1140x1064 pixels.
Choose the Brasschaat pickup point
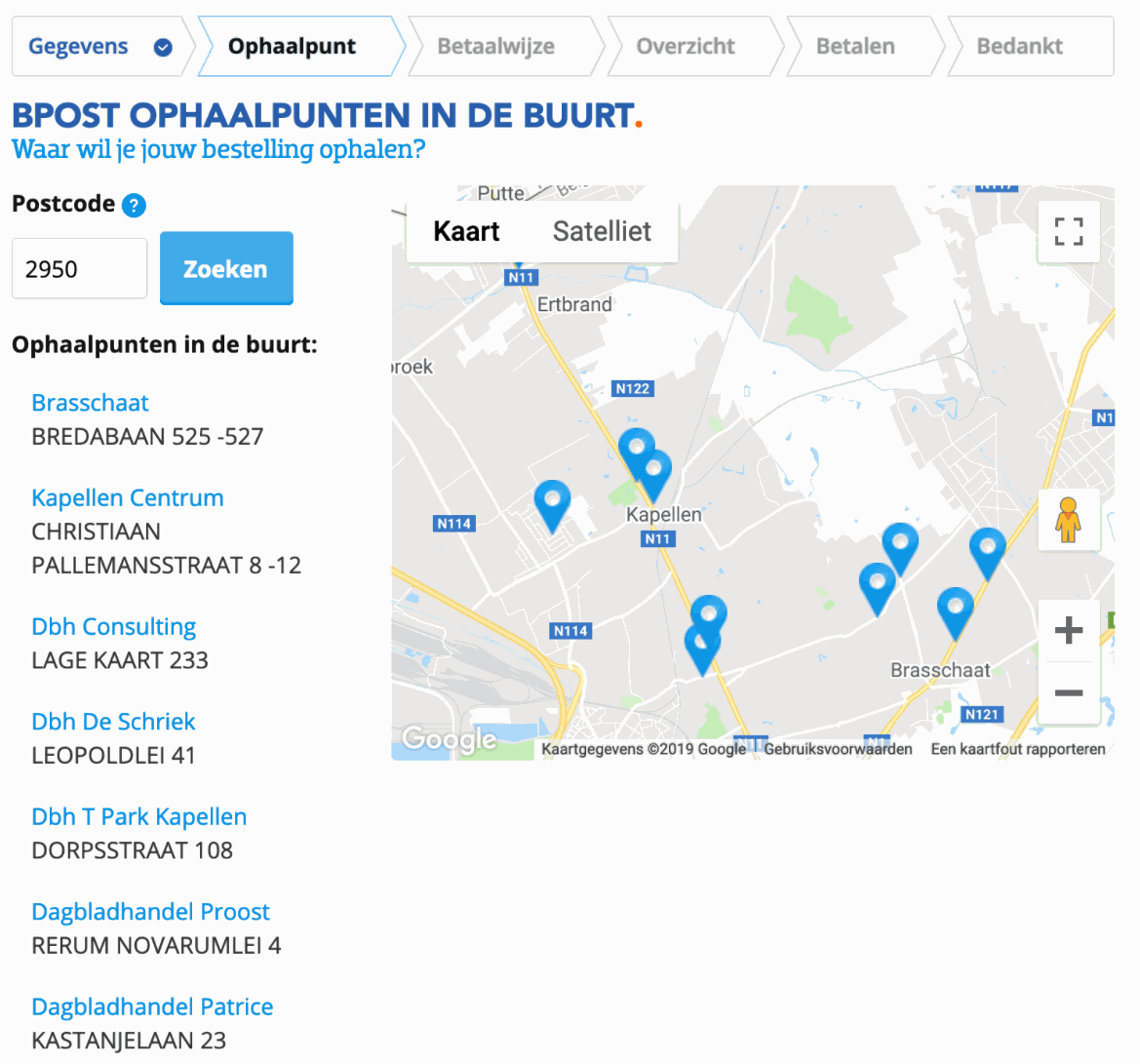(x=90, y=402)
